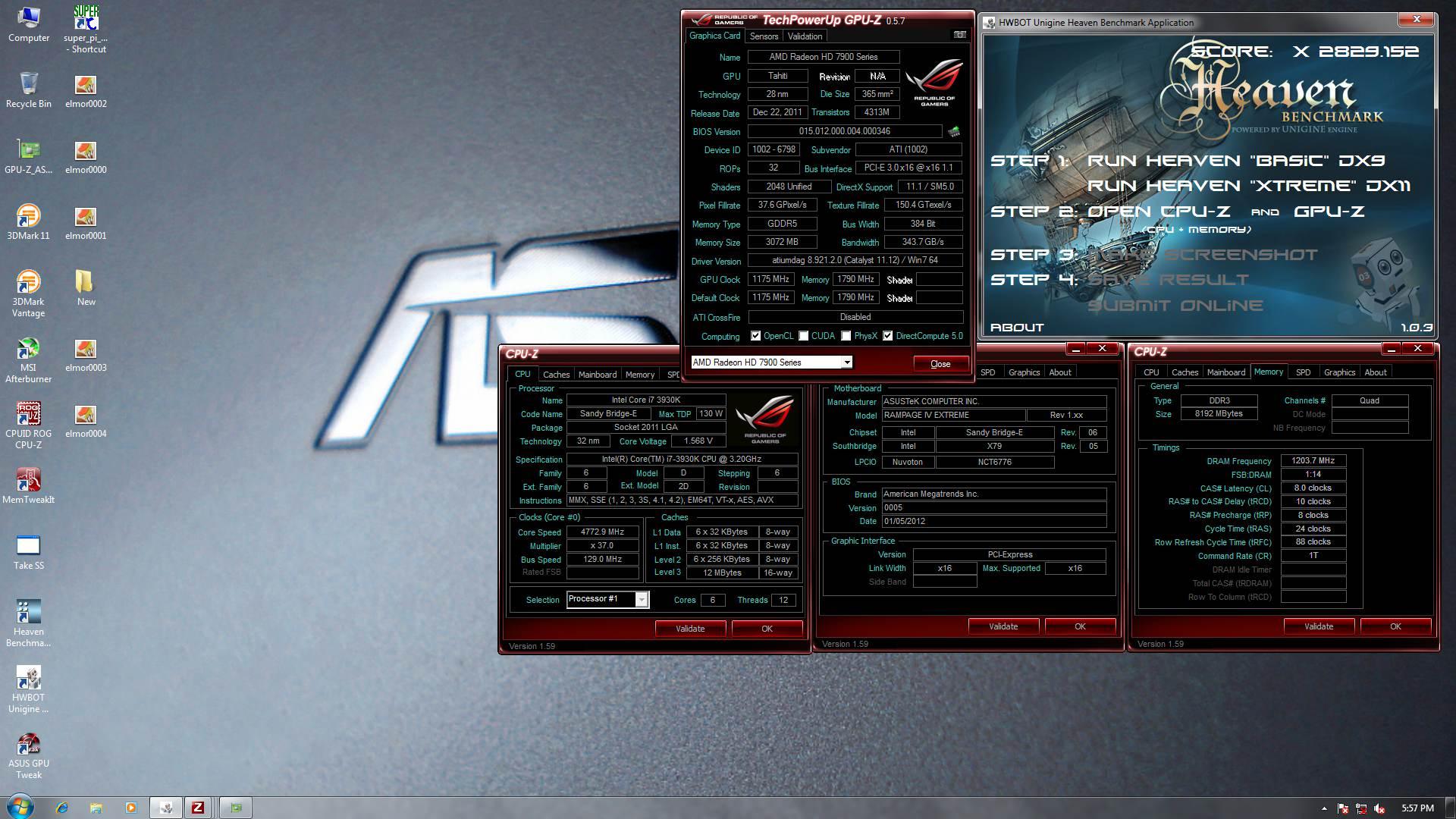Click Run Heaven "Basic" DX9 step

point(1235,161)
